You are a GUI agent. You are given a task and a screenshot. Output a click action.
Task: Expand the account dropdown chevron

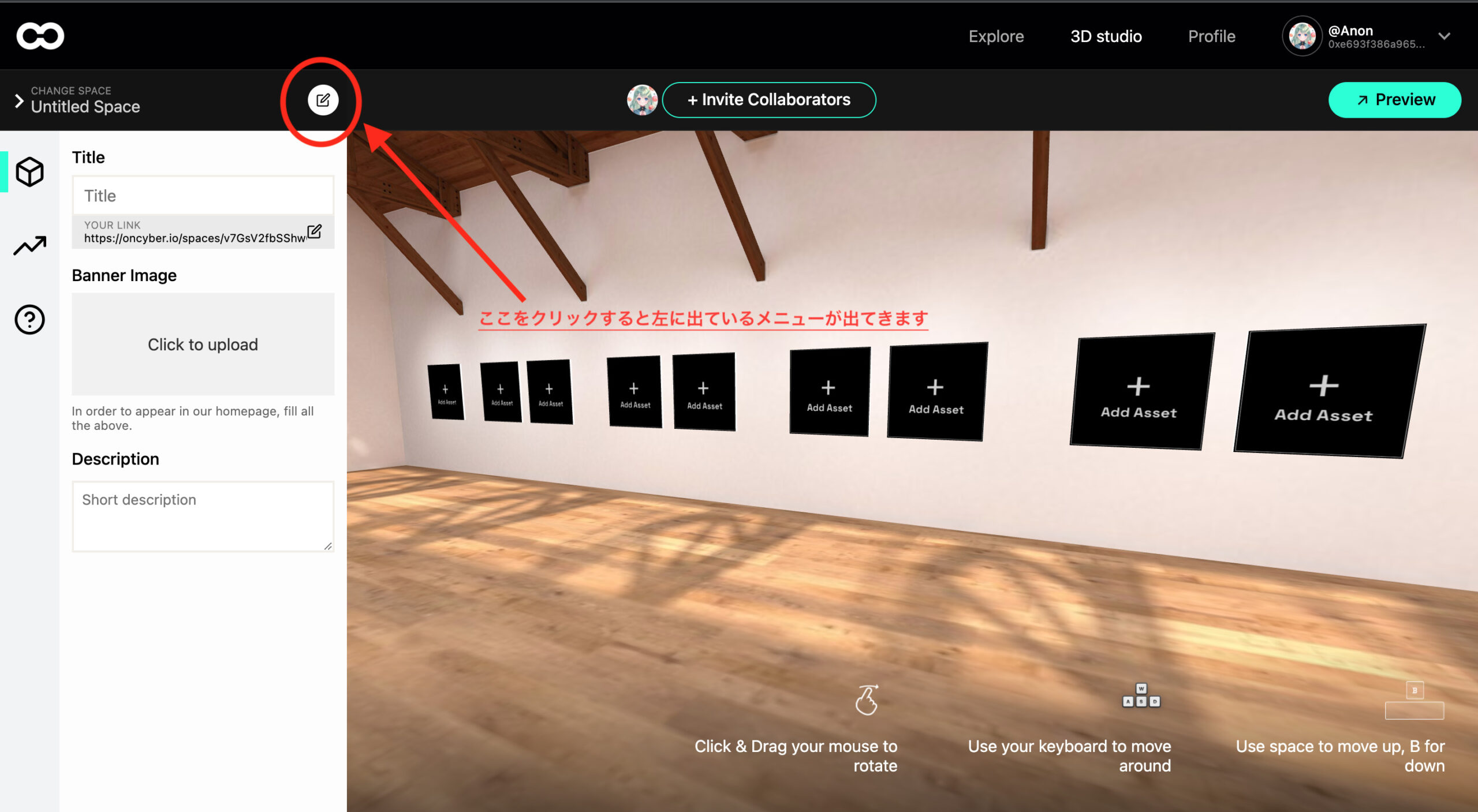click(x=1444, y=36)
